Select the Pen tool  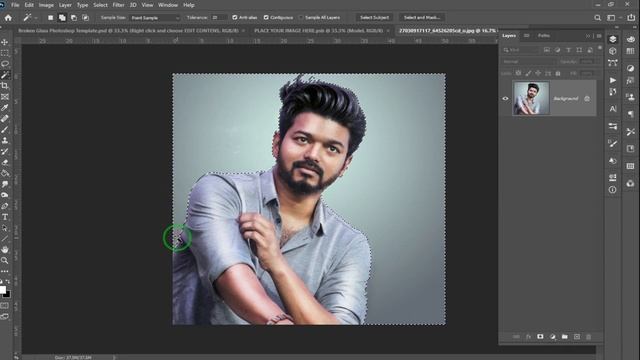tap(5, 206)
